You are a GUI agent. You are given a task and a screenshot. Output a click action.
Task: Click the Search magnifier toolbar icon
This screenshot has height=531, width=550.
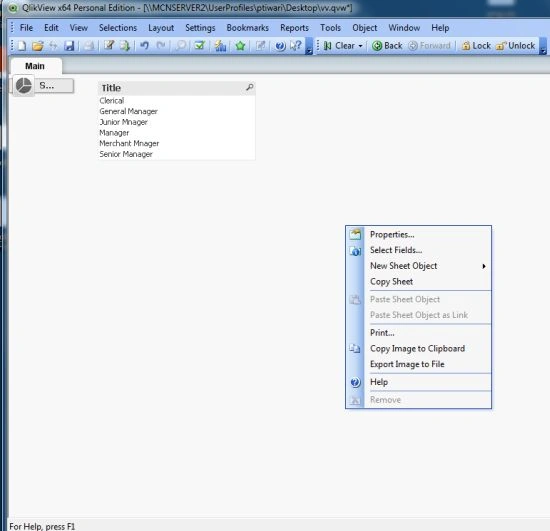pos(181,46)
